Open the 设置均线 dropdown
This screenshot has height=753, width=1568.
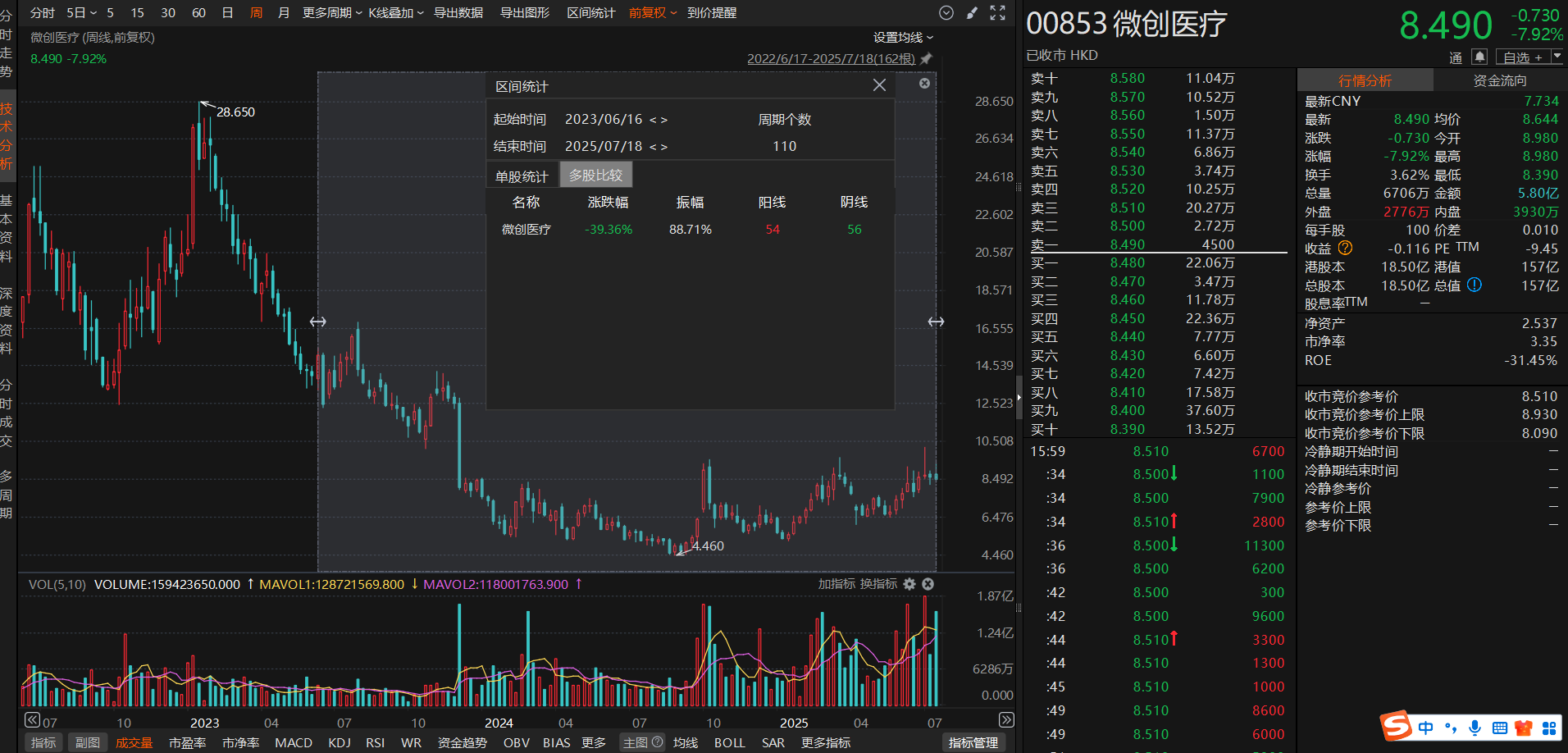pos(903,38)
